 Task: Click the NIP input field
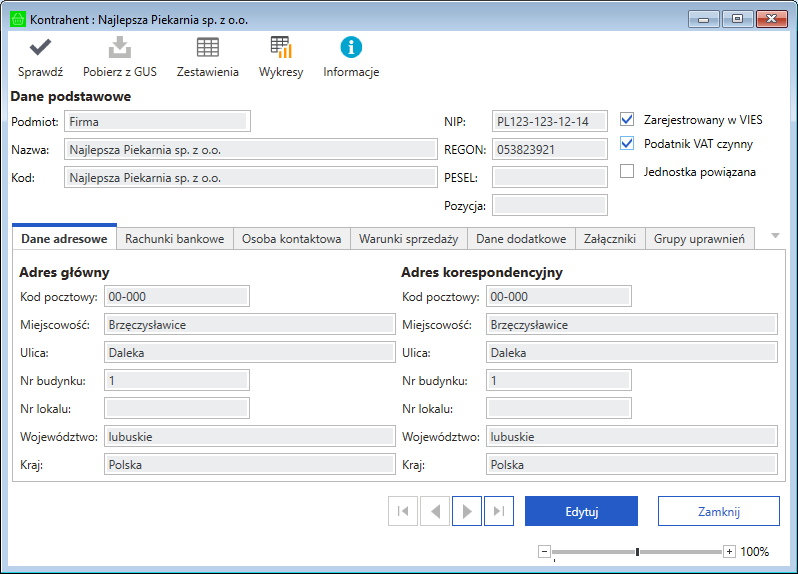(x=549, y=121)
